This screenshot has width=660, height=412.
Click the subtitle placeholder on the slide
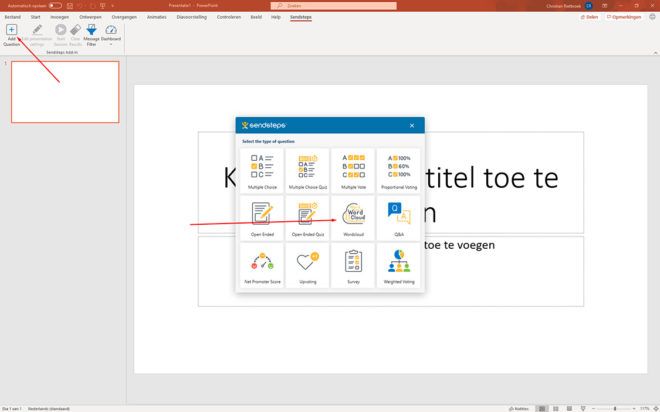tap(391, 271)
